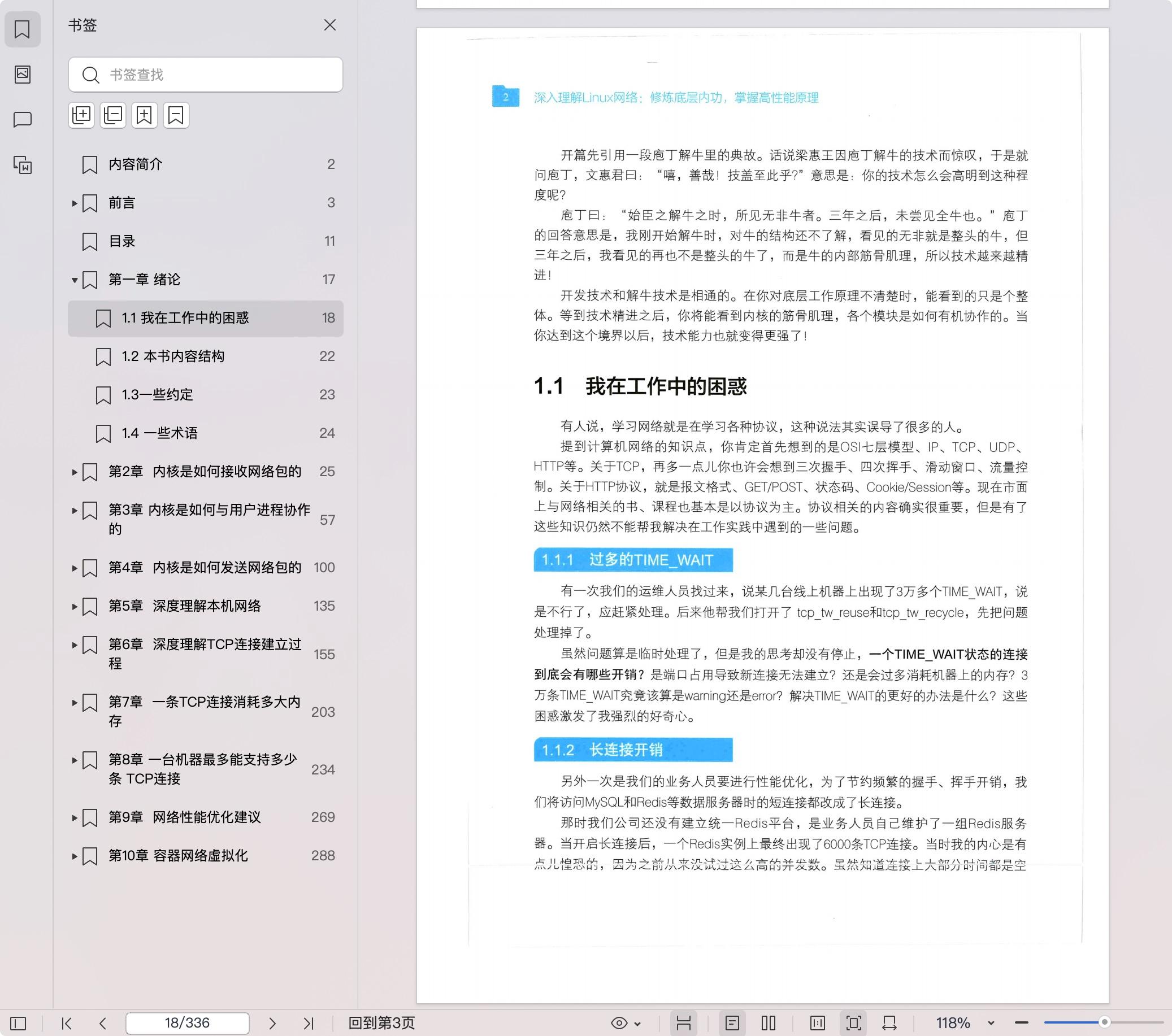Click page number 288 of 第10章
This screenshot has height=1036, width=1172.
tap(323, 855)
